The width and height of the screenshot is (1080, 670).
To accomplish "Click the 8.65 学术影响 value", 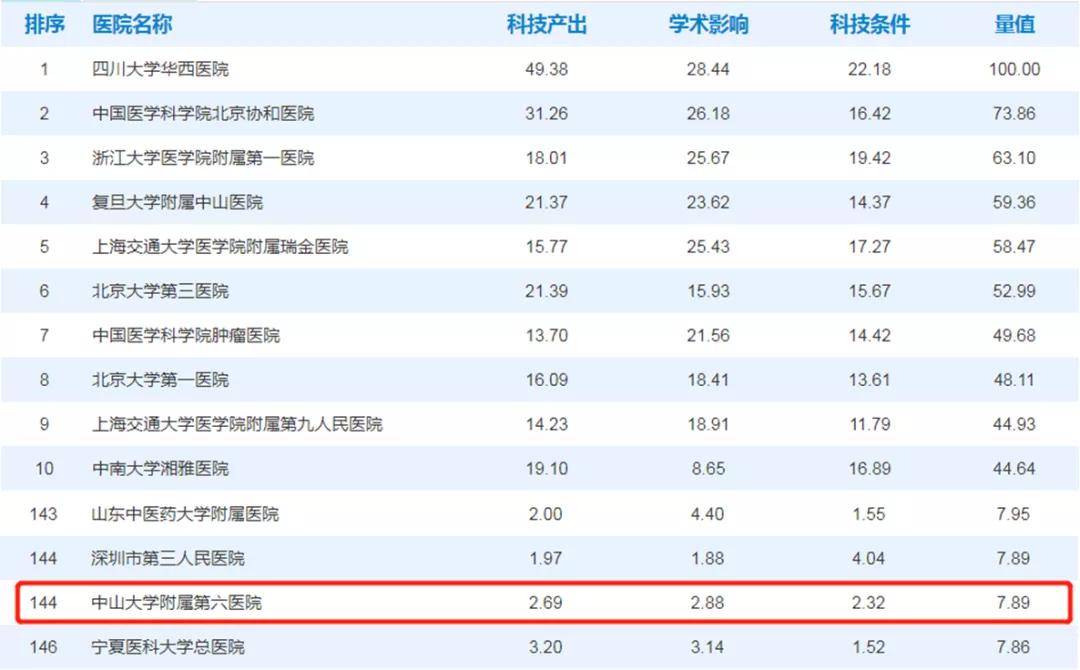I will [708, 469].
